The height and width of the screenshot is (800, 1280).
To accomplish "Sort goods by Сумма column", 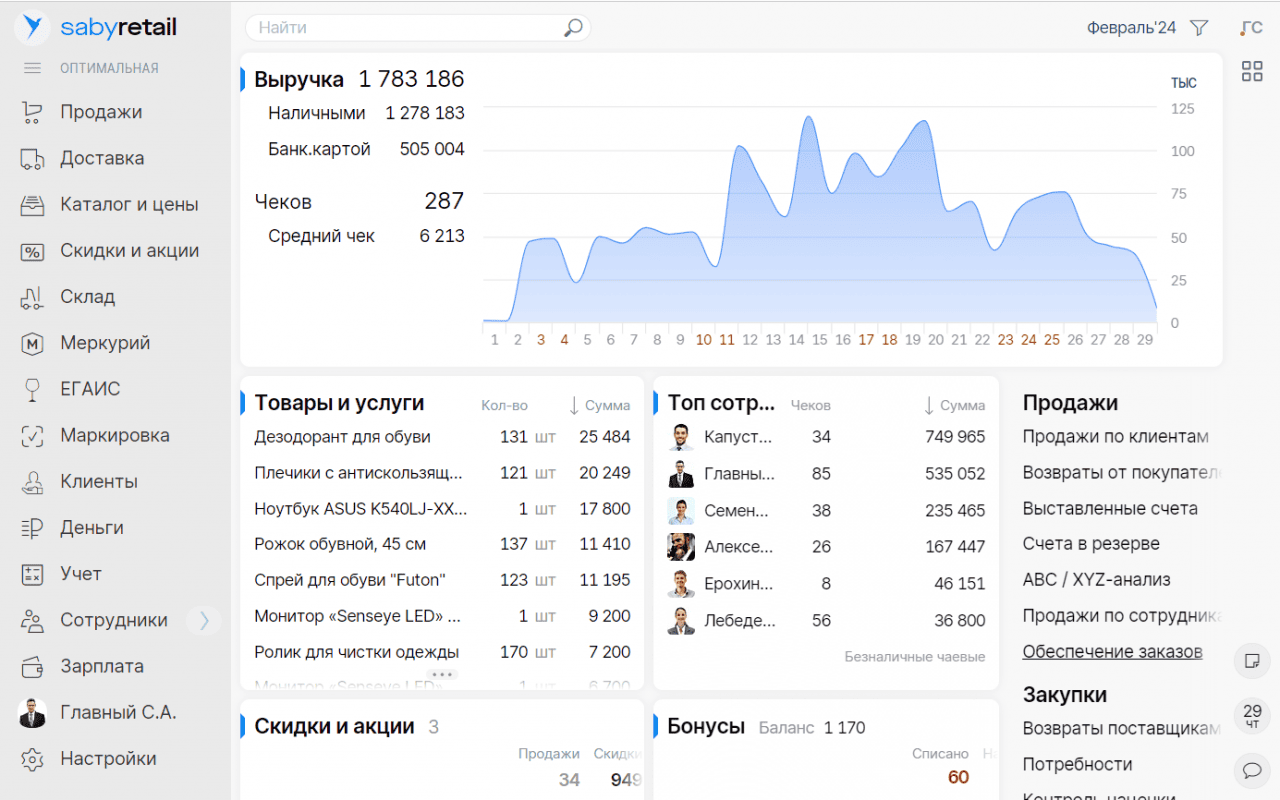I will pyautogui.click(x=600, y=405).
